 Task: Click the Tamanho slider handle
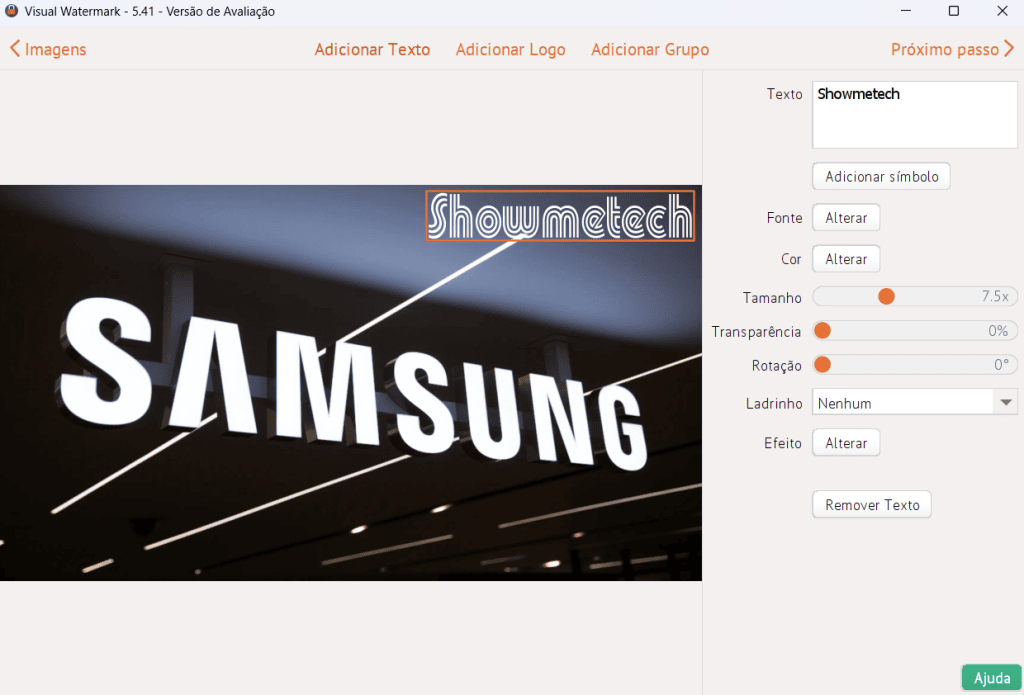886,297
